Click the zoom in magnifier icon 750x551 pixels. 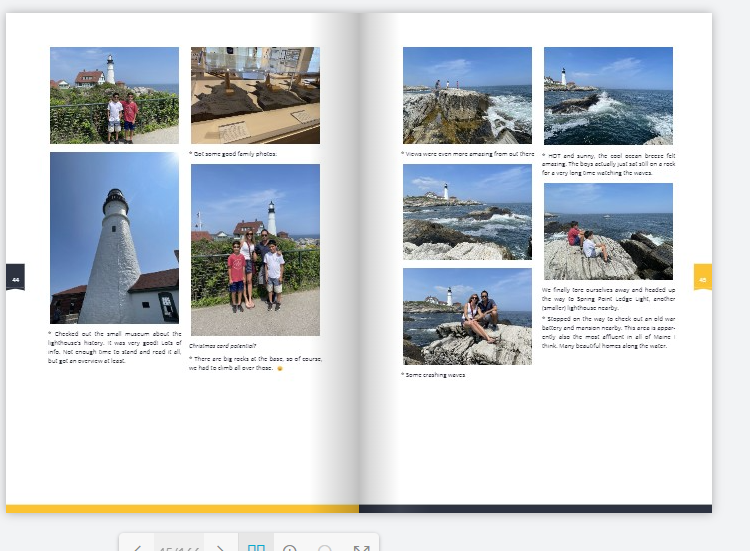290,546
